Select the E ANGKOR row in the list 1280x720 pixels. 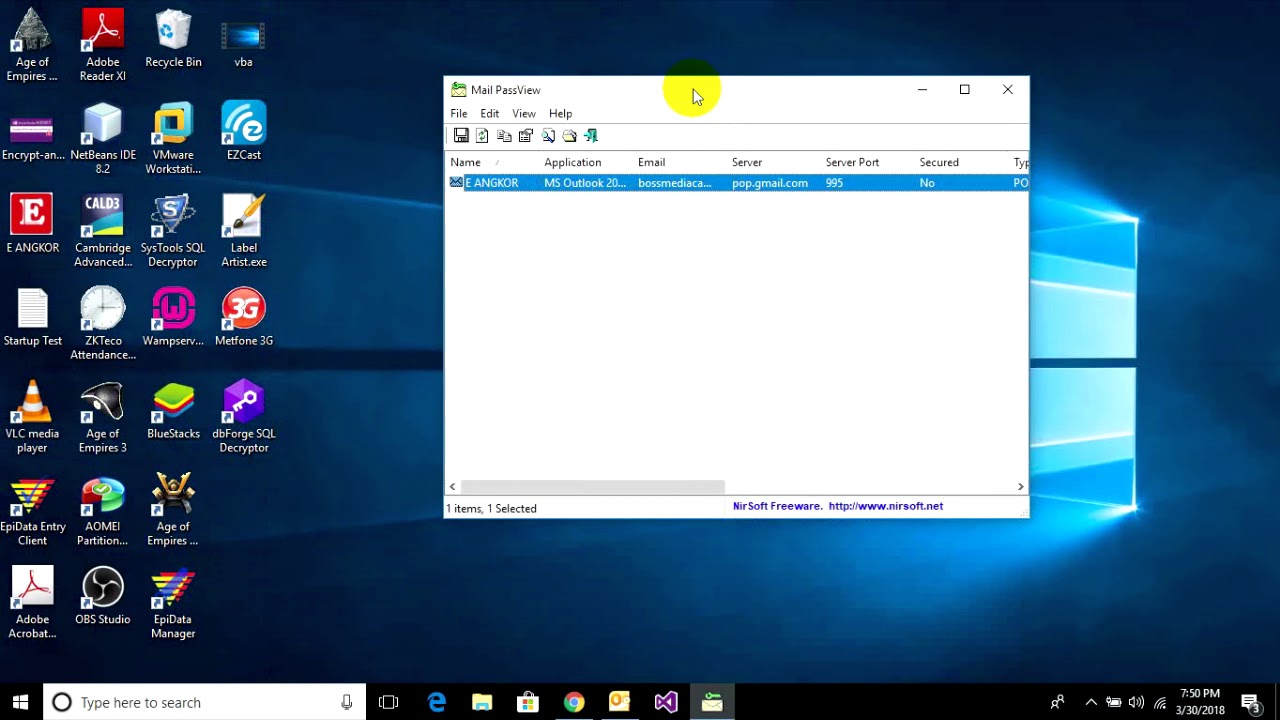[736, 183]
